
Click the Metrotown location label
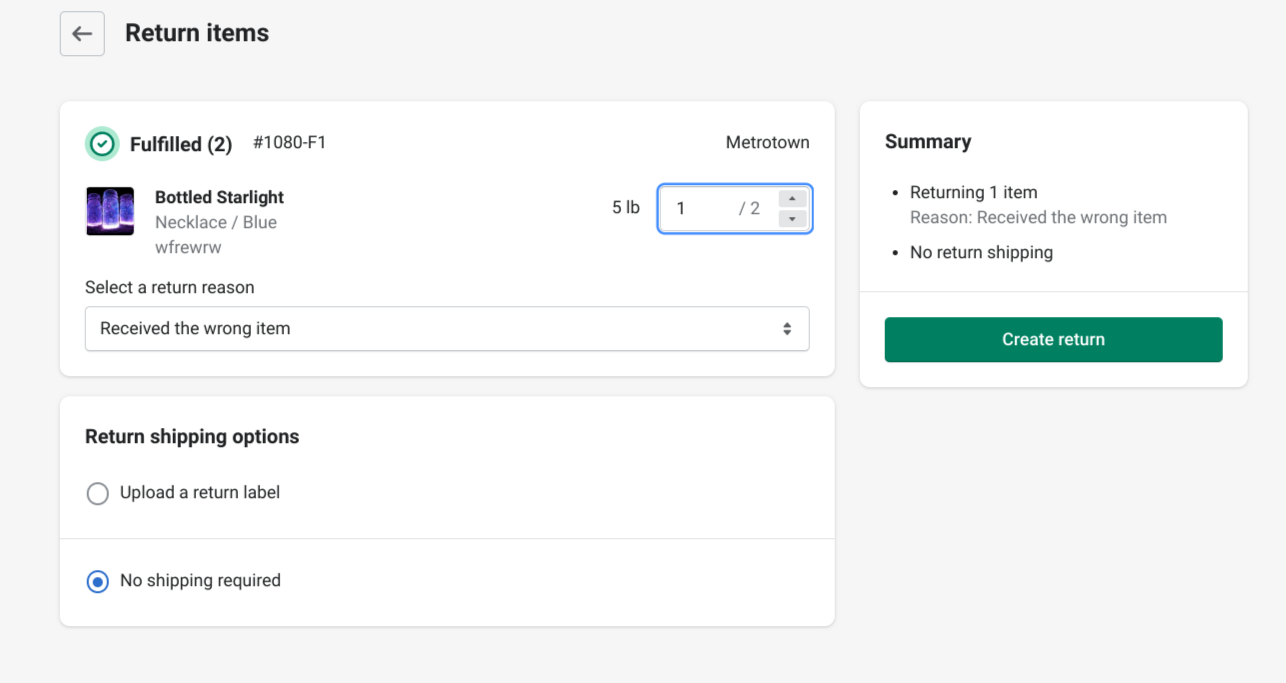tap(767, 143)
